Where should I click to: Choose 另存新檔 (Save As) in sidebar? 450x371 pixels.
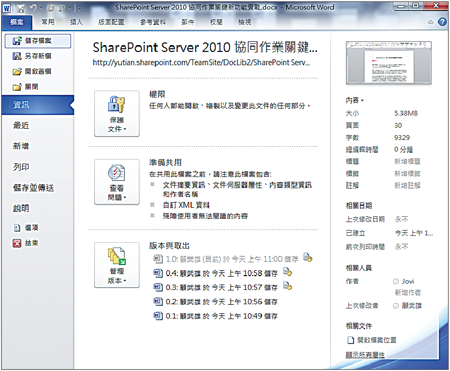point(32,56)
